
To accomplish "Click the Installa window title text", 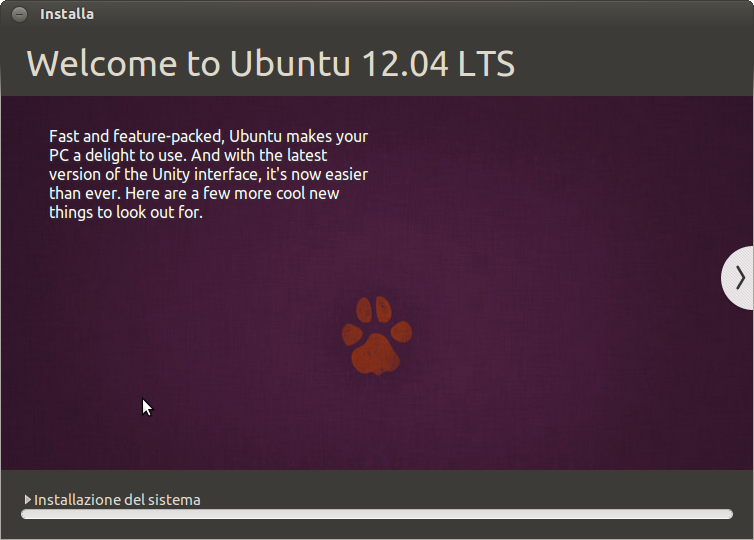I will [x=67, y=14].
